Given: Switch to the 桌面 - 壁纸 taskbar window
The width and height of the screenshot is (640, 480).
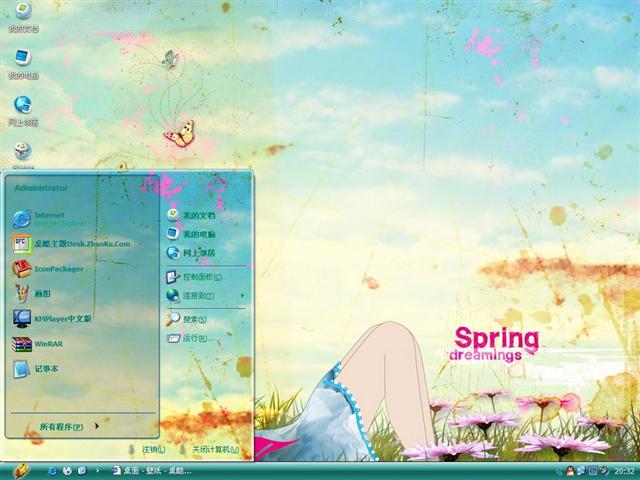Looking at the screenshot, I should point(152,471).
